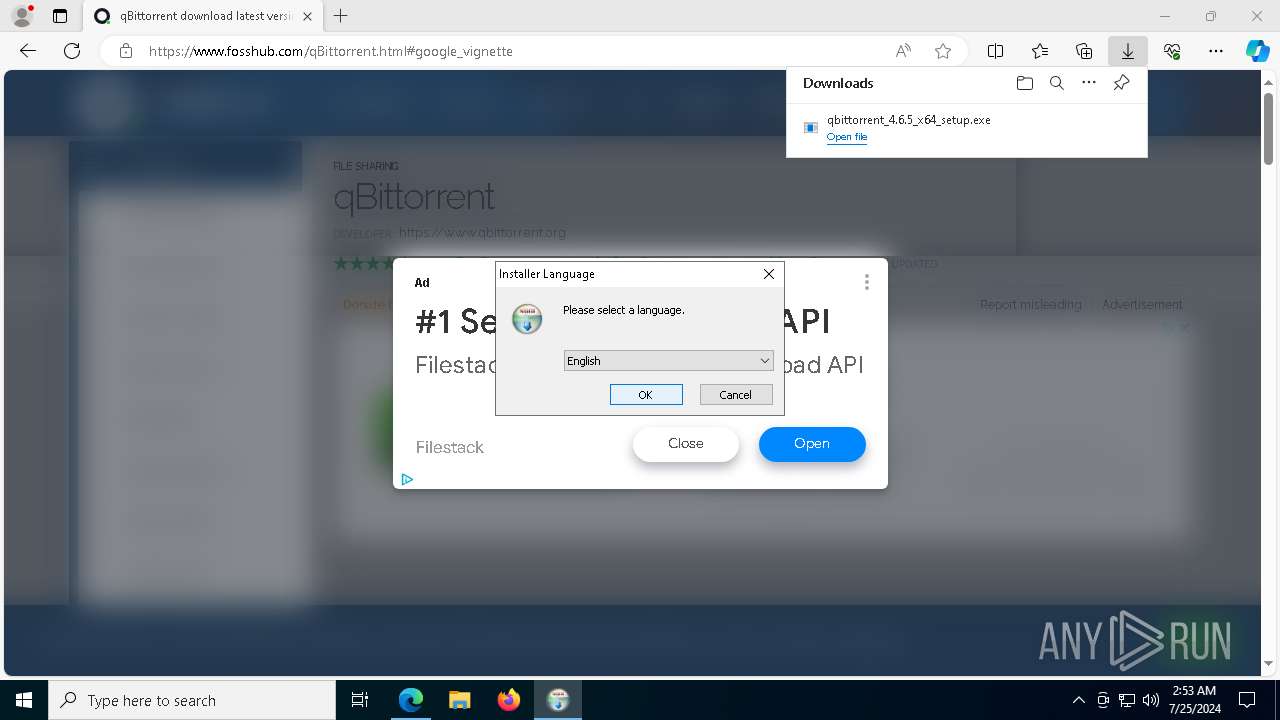Screen dimensions: 1280x720
Task: Click the AdChoices triangle icon
Action: coord(407,479)
